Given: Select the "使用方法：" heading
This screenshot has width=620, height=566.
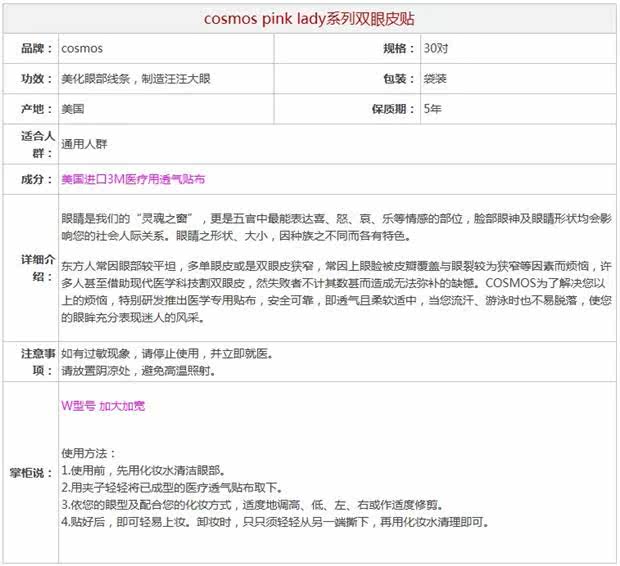Looking at the screenshot, I should (89, 452).
